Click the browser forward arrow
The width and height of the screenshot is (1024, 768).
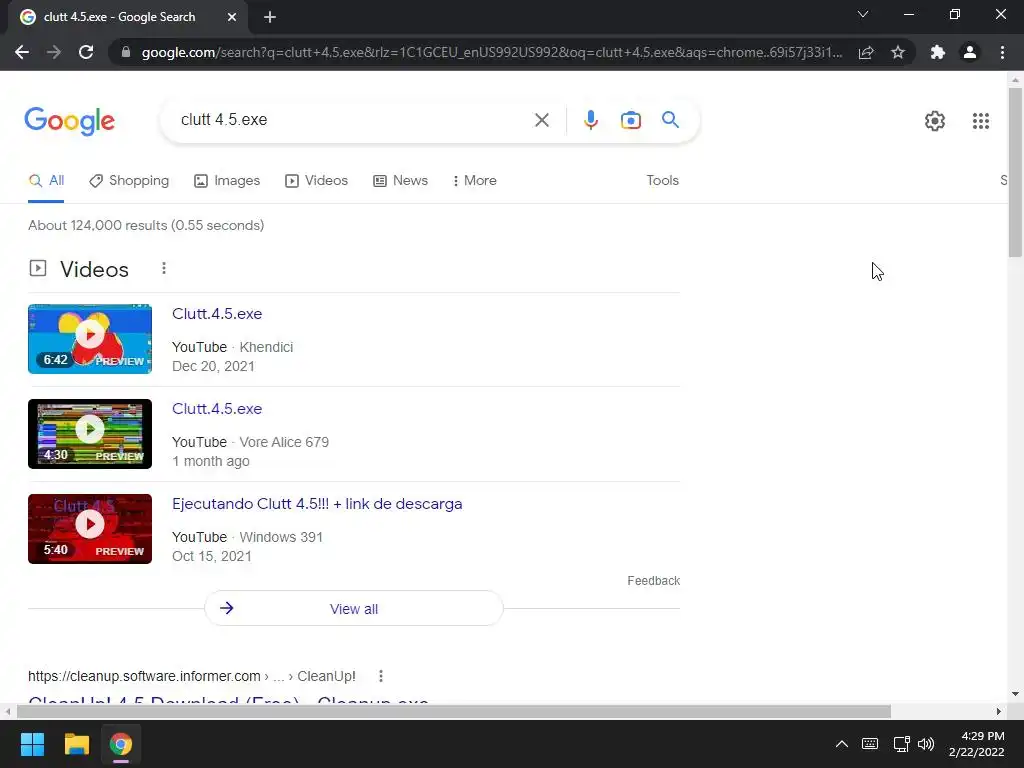coord(54,52)
